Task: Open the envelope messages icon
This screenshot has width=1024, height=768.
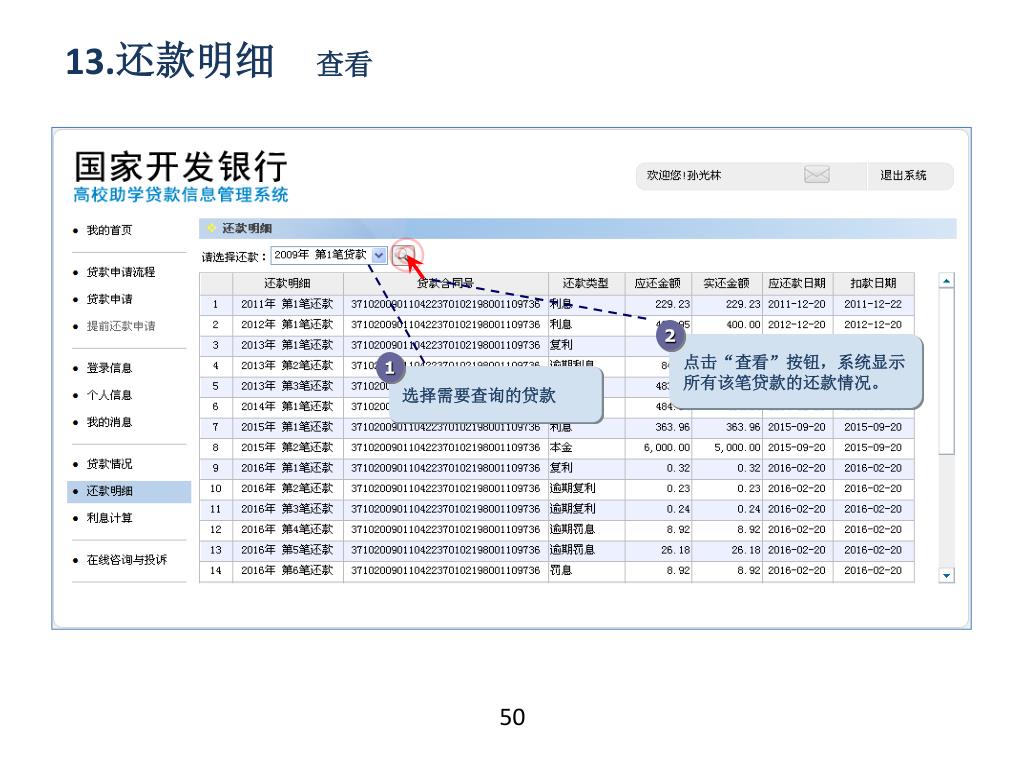Action: 816,175
